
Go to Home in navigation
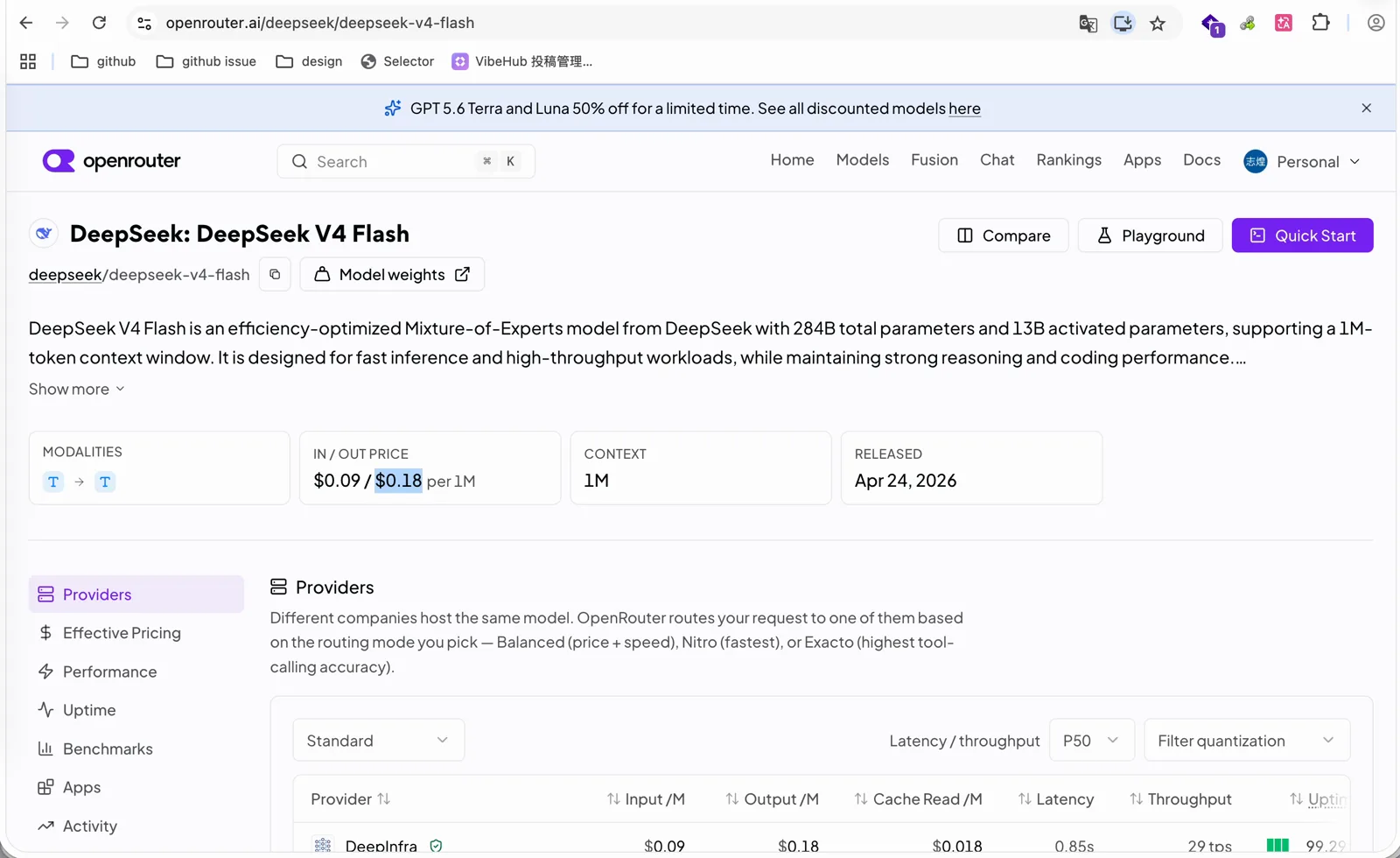point(792,160)
